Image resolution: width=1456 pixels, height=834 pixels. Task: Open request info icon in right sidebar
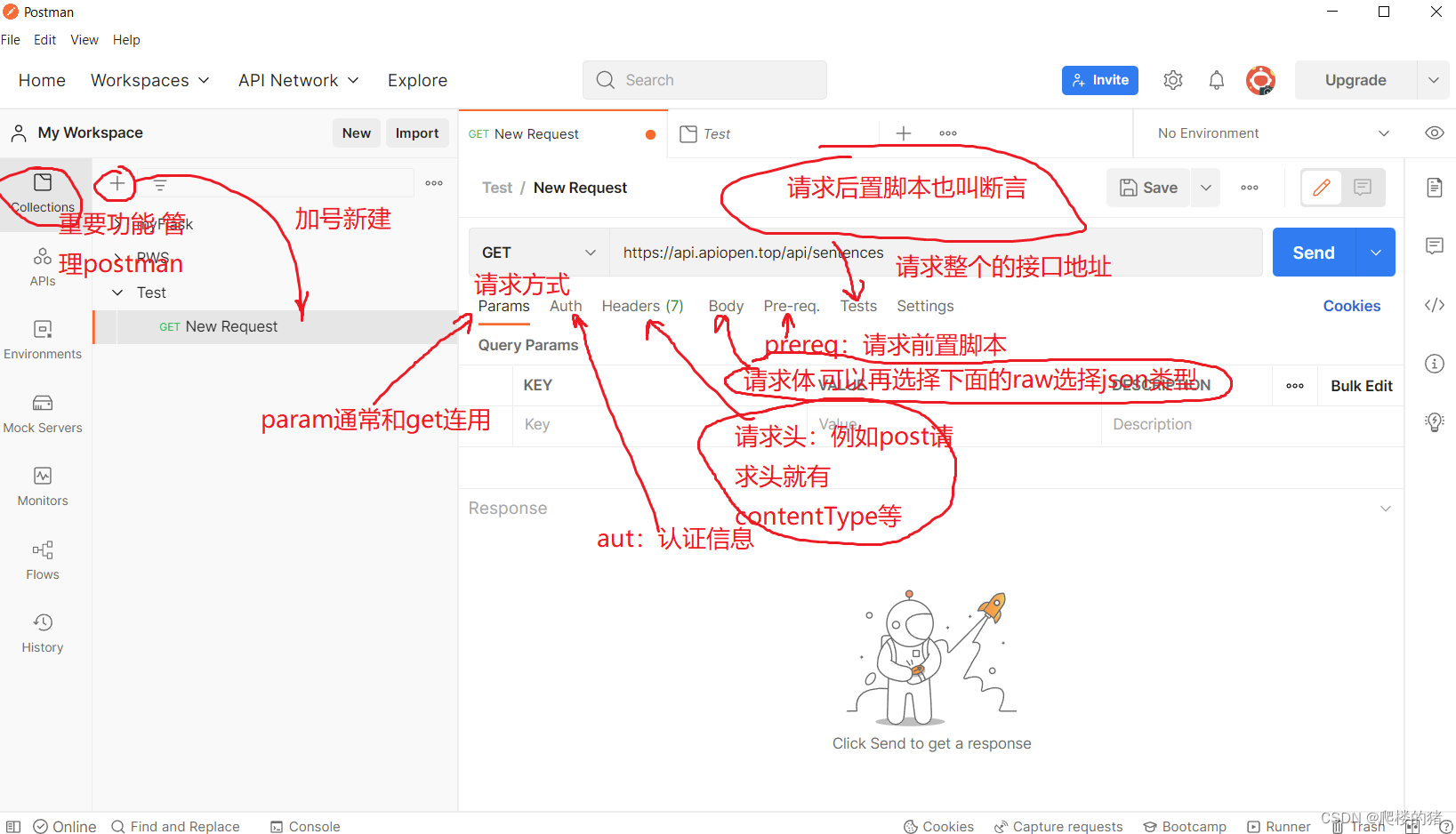(x=1435, y=364)
